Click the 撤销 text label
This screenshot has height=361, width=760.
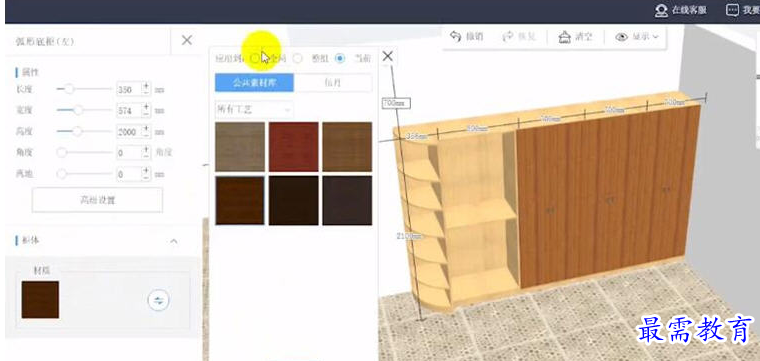pyautogui.click(x=475, y=37)
